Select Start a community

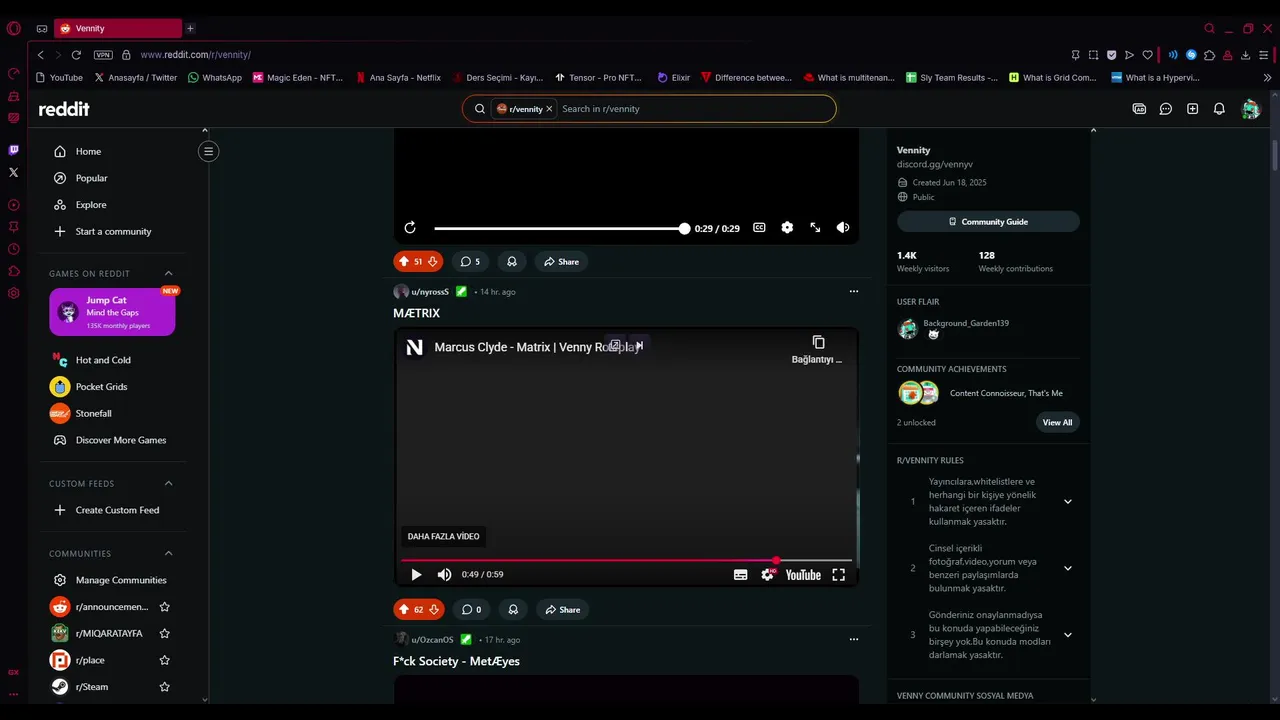pyautogui.click(x=112, y=231)
